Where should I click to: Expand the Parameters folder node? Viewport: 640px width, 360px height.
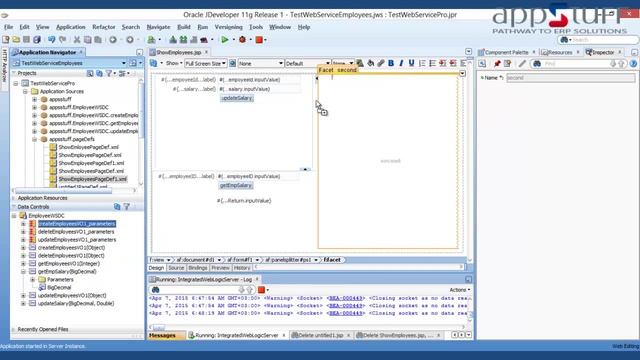[x=33, y=280]
